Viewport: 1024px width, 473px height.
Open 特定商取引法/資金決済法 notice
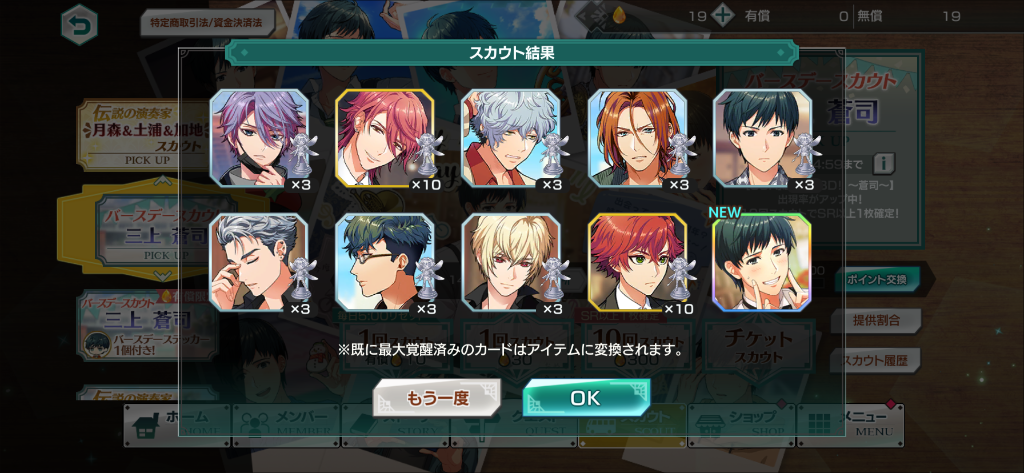click(x=206, y=23)
